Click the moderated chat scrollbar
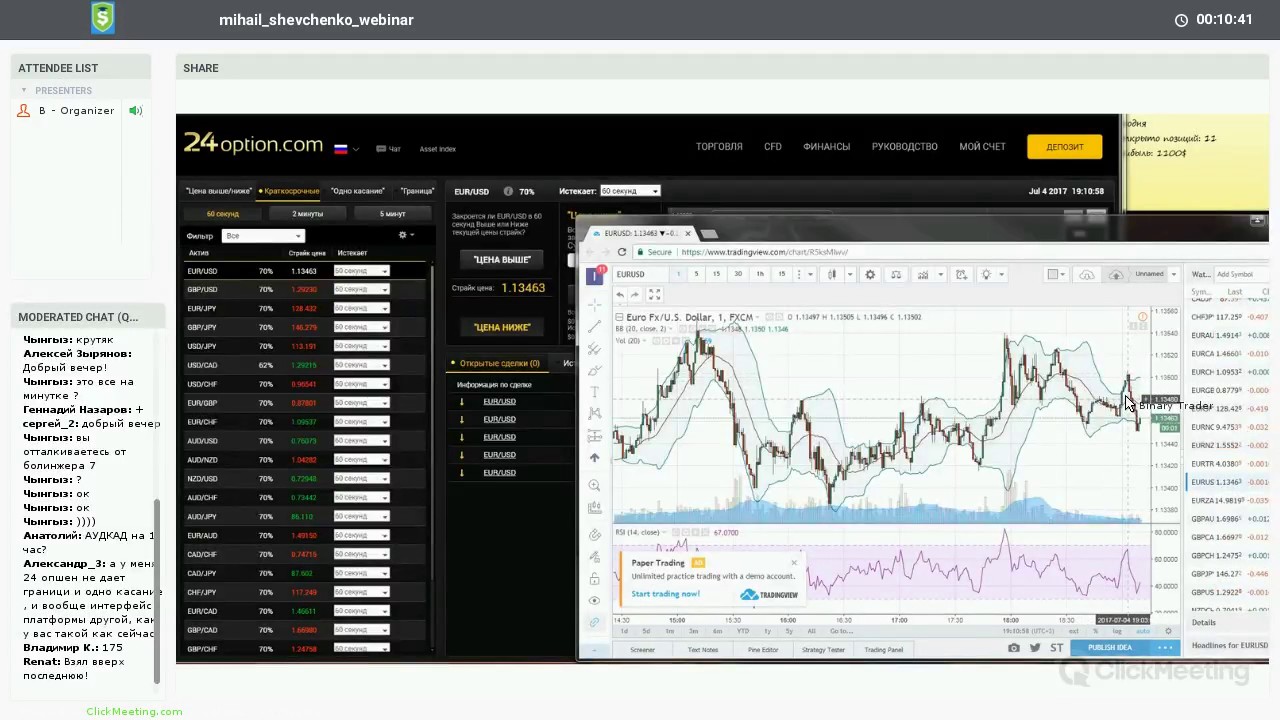The height and width of the screenshot is (720, 1280). (157, 590)
